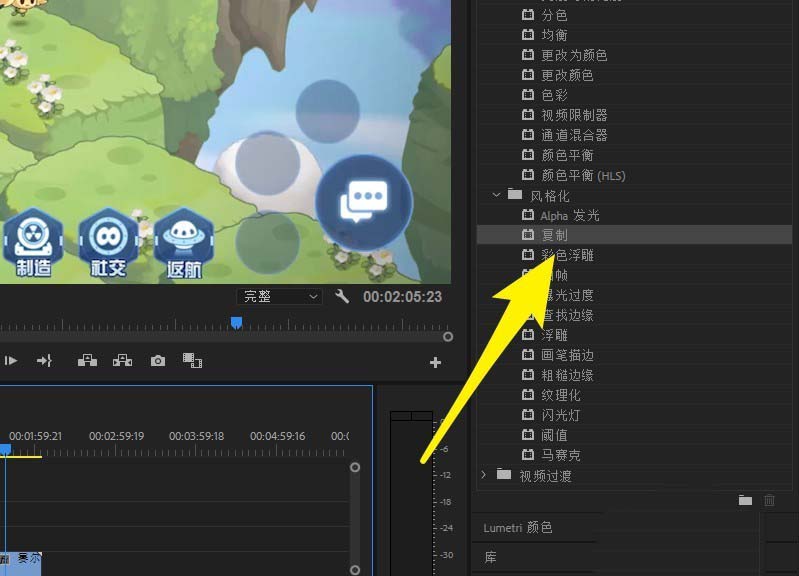
Task: Click the 00:02:05:23 duration timecode
Action: point(403,297)
